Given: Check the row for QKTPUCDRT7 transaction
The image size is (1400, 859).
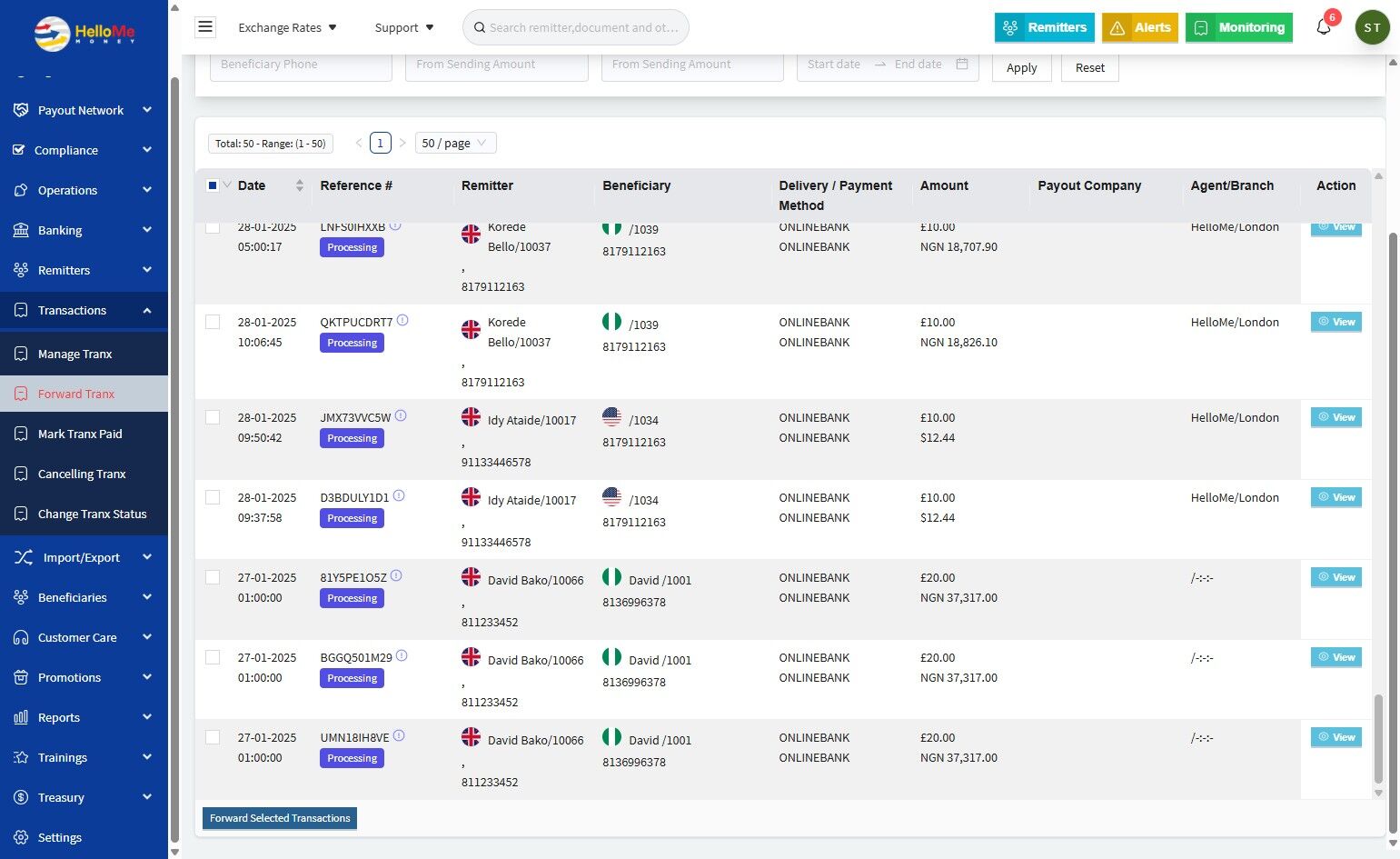Looking at the screenshot, I should pyautogui.click(x=213, y=322).
